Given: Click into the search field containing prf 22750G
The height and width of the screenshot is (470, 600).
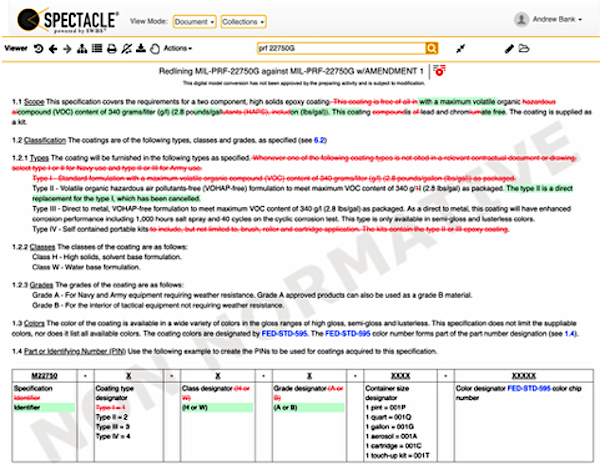Looking at the screenshot, I should pos(341,48).
